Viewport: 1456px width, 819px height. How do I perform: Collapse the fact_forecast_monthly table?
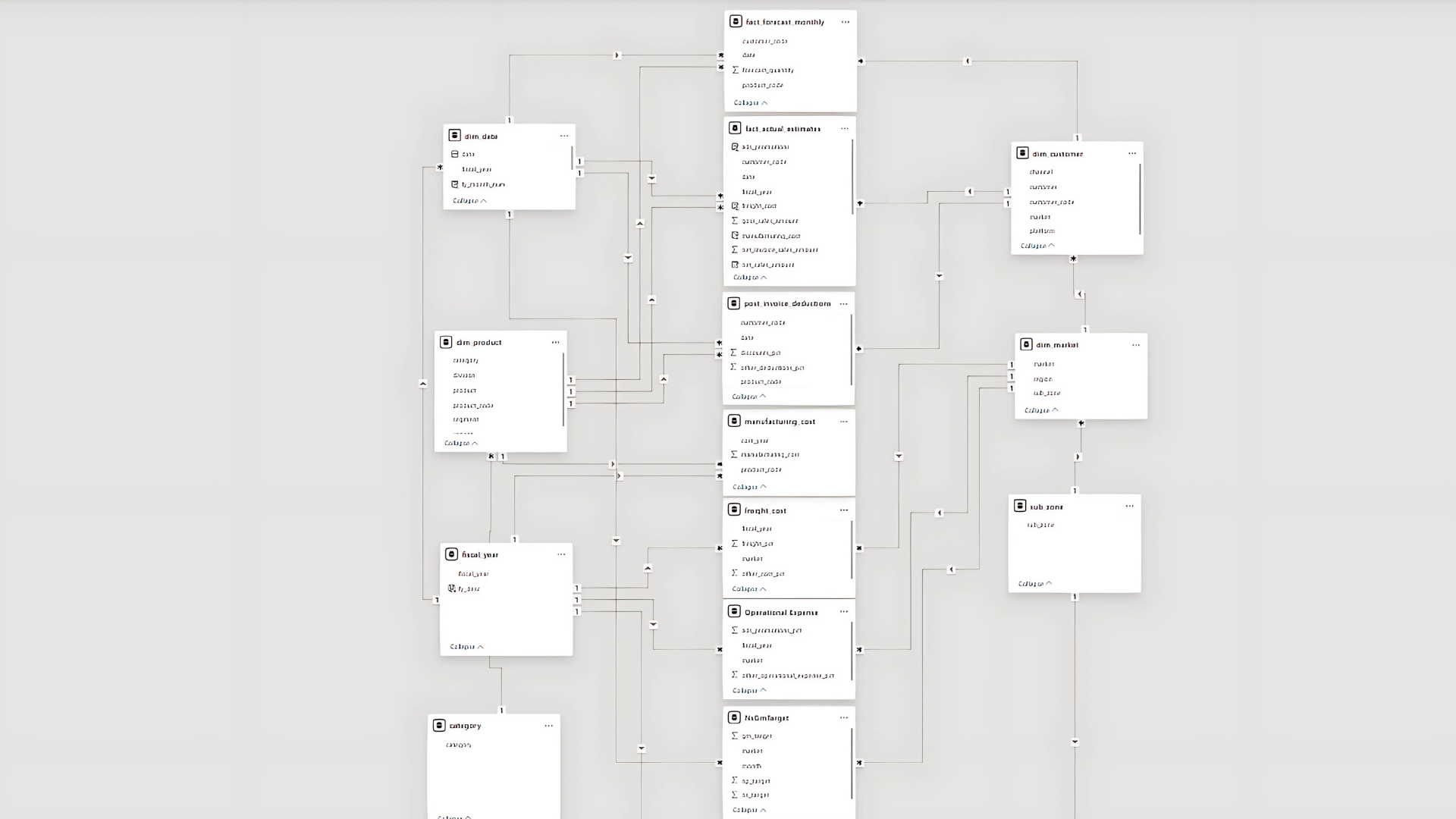click(x=750, y=102)
